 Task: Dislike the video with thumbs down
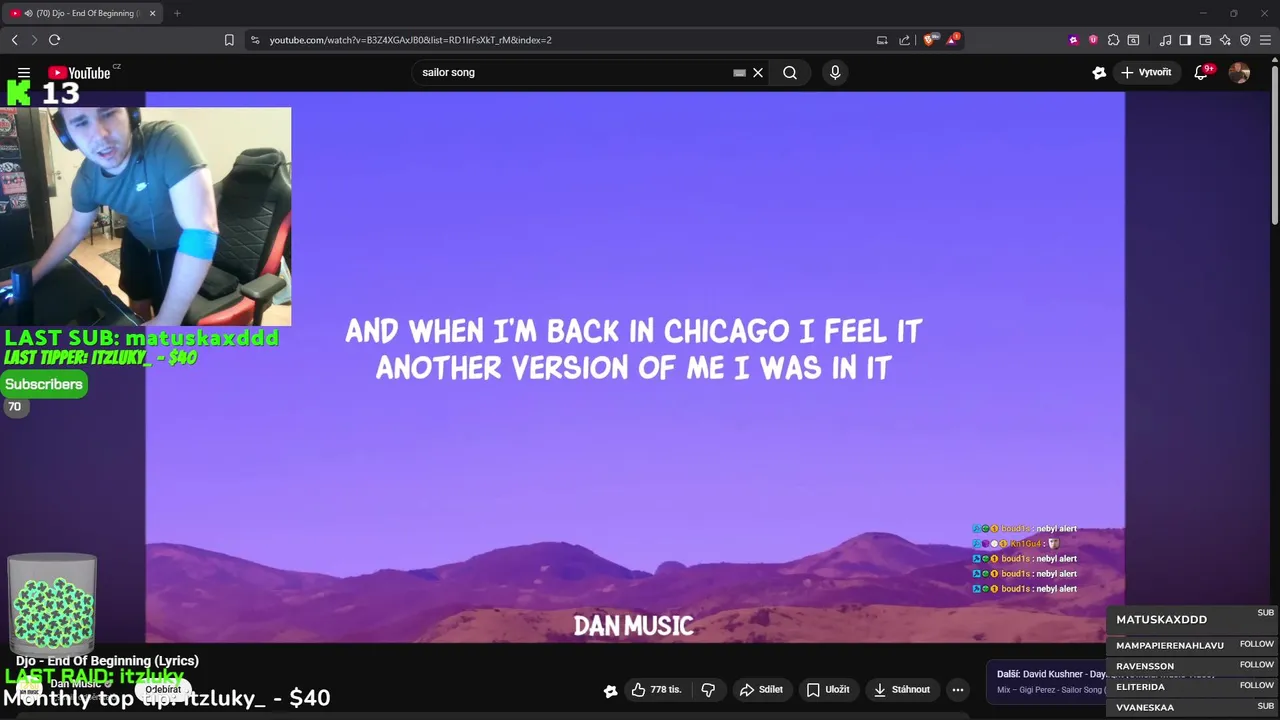point(708,690)
